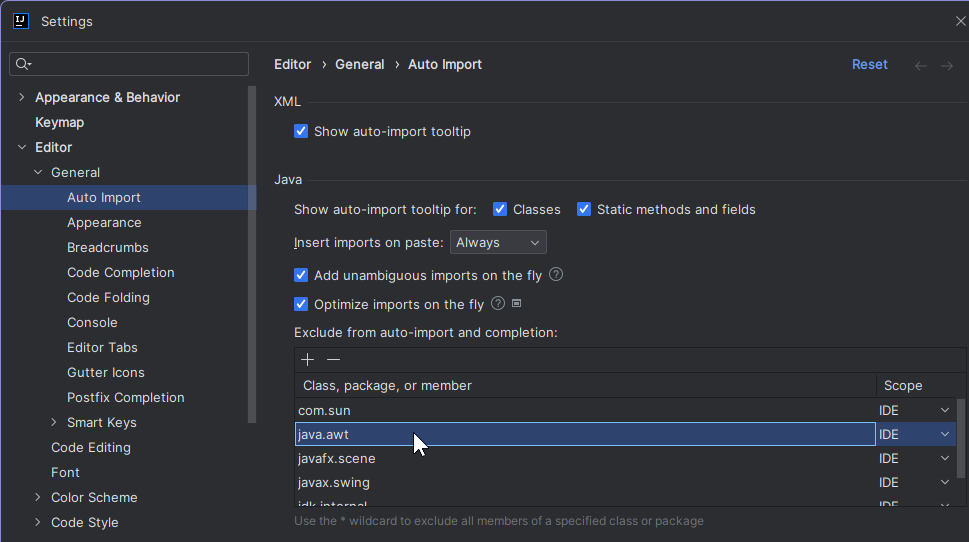Select Auto Import settings page
Viewport: 969px width, 542px height.
(x=104, y=197)
